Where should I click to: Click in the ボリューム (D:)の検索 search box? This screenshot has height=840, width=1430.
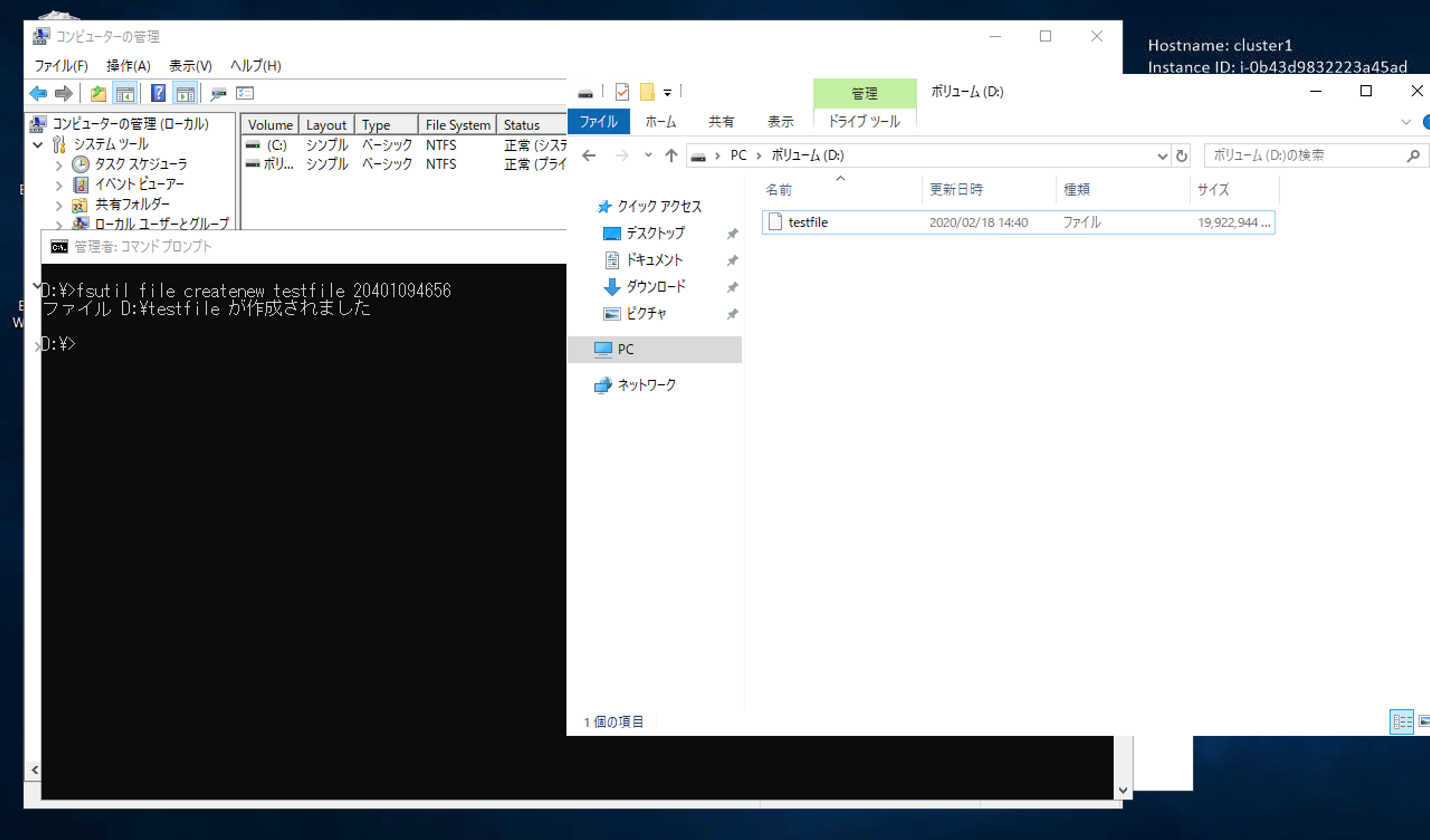[x=1305, y=155]
